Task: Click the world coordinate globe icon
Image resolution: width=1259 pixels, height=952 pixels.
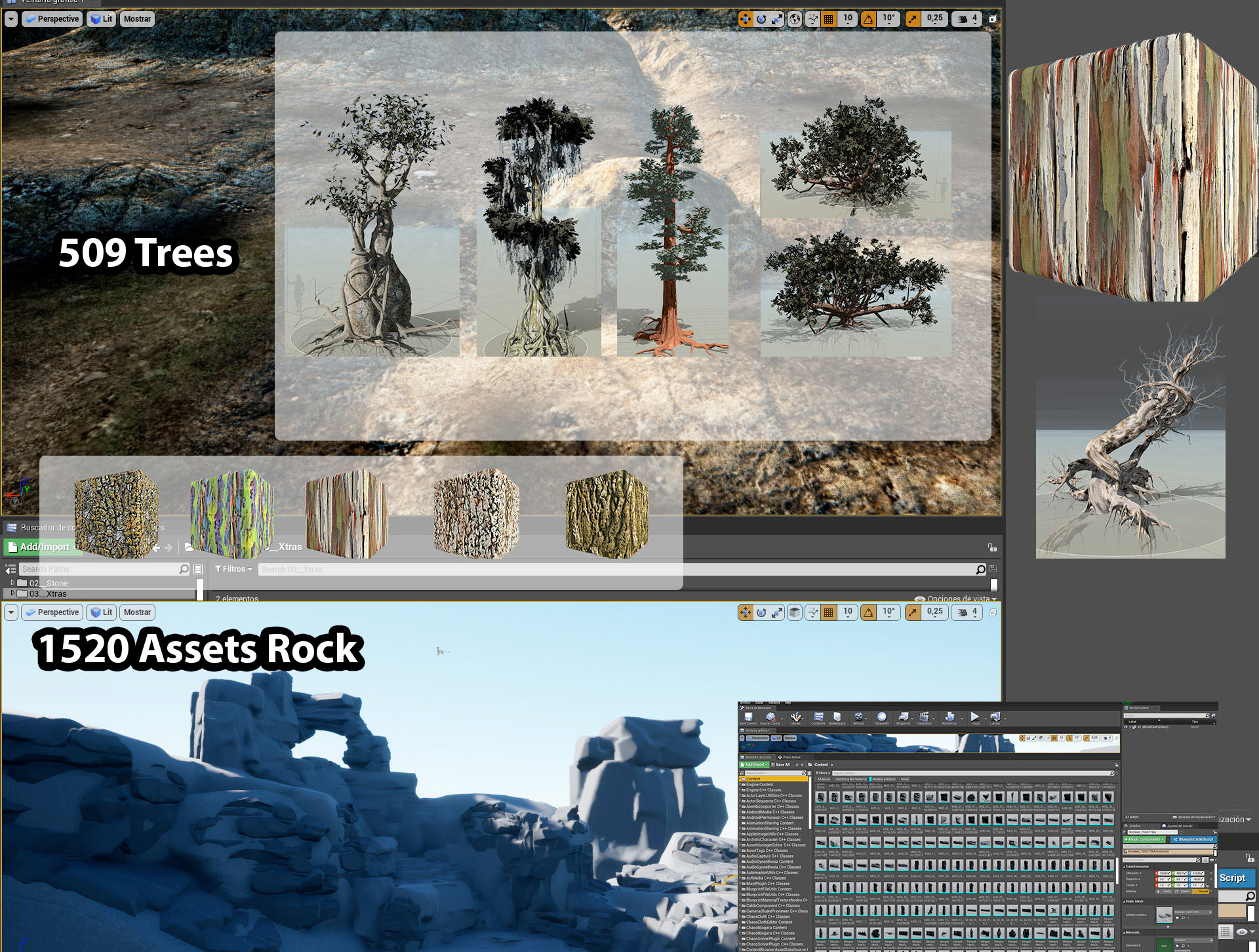Action: click(x=795, y=19)
